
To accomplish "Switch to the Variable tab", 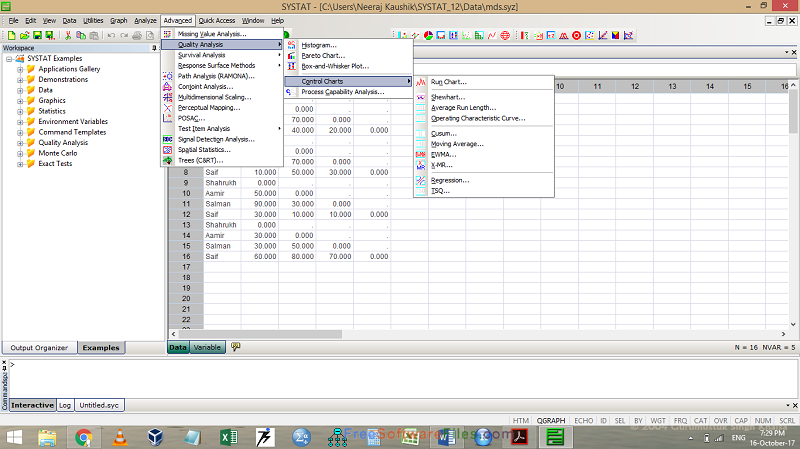I will pyautogui.click(x=207, y=347).
